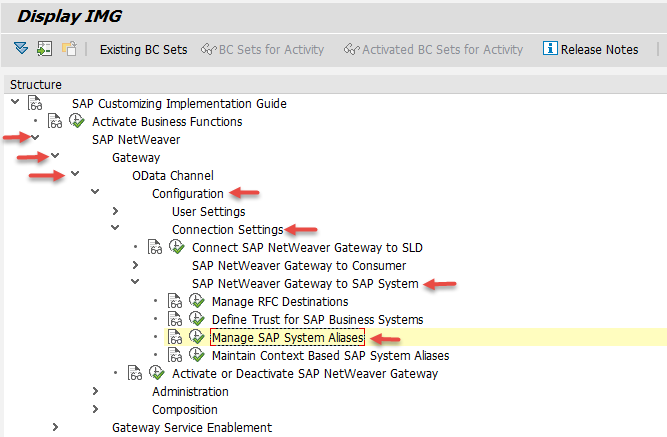The image size is (667, 437).
Task: Click the Existing BC Sets button
Action: click(143, 49)
